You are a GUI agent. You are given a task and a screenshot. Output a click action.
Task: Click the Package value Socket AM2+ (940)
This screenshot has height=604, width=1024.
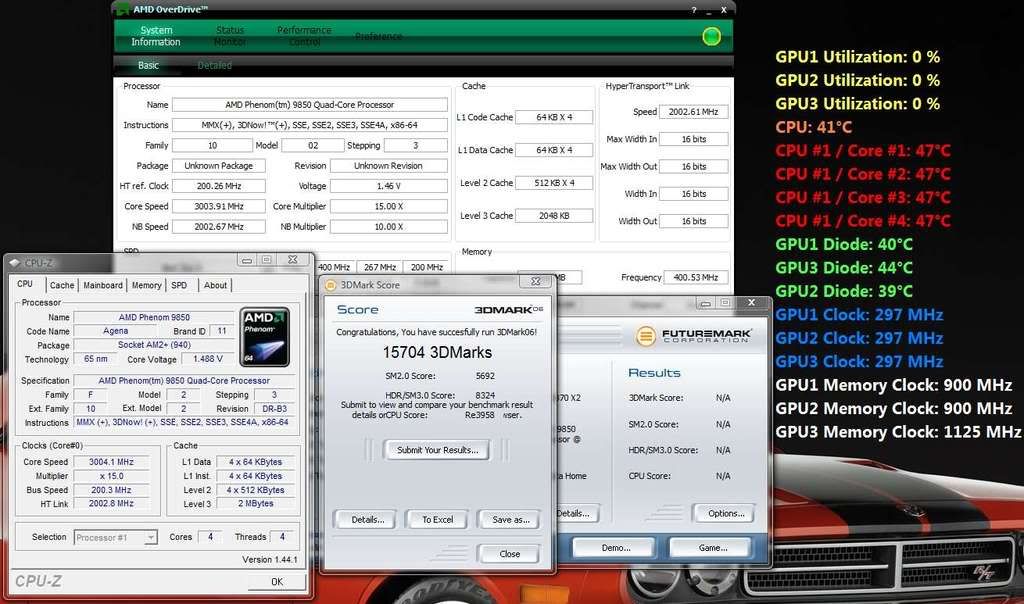(x=154, y=345)
